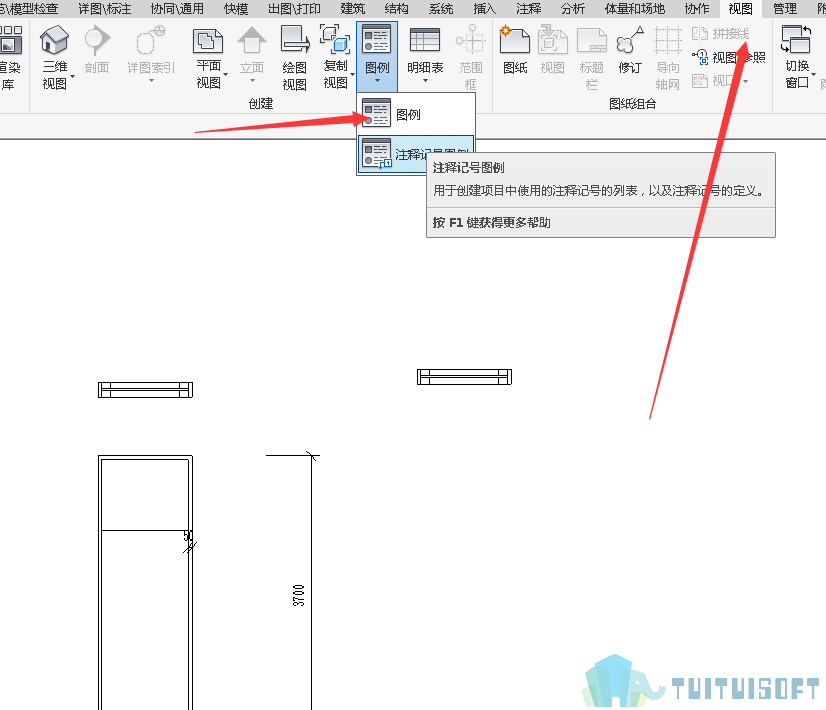Open the 协作 ribbon tab
The height and width of the screenshot is (710, 826).
[x=696, y=8]
